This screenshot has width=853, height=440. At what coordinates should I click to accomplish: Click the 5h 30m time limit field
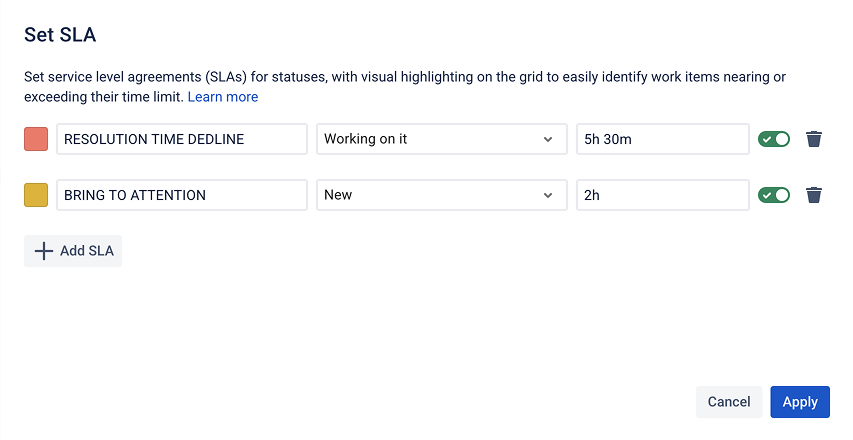[x=662, y=139]
